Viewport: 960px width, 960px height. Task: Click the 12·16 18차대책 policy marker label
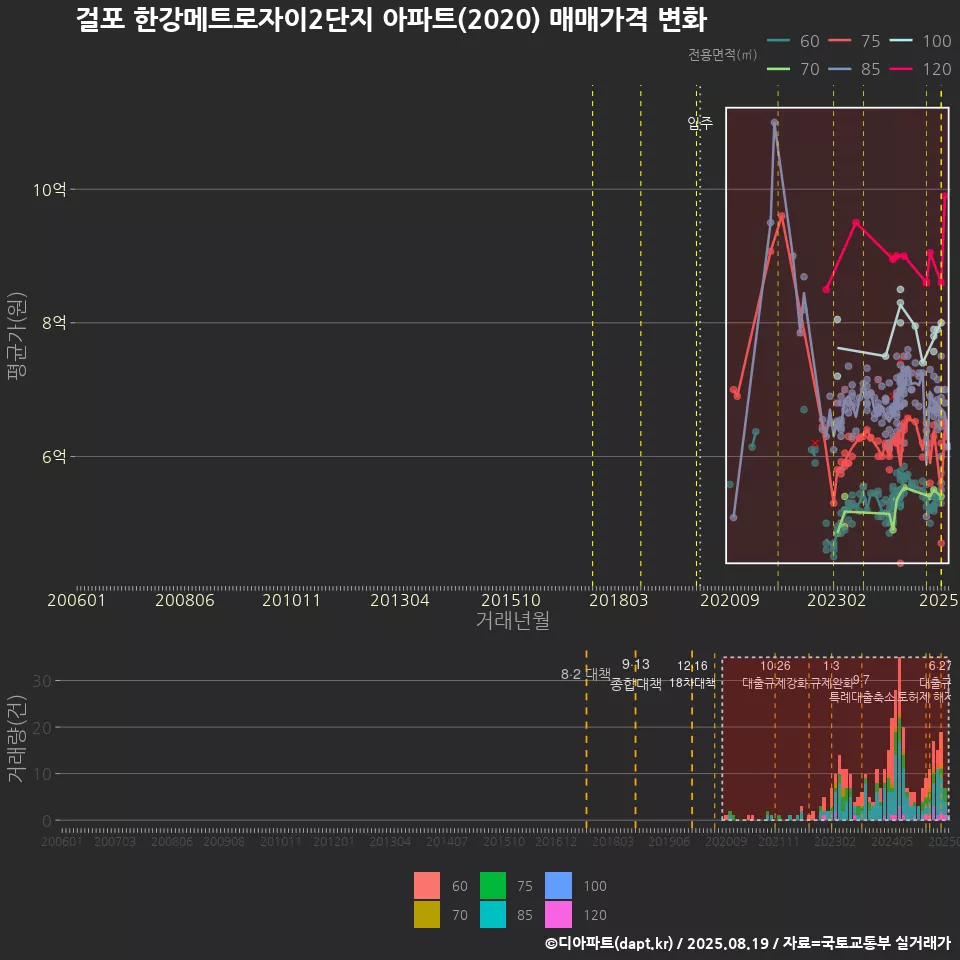tap(692, 674)
